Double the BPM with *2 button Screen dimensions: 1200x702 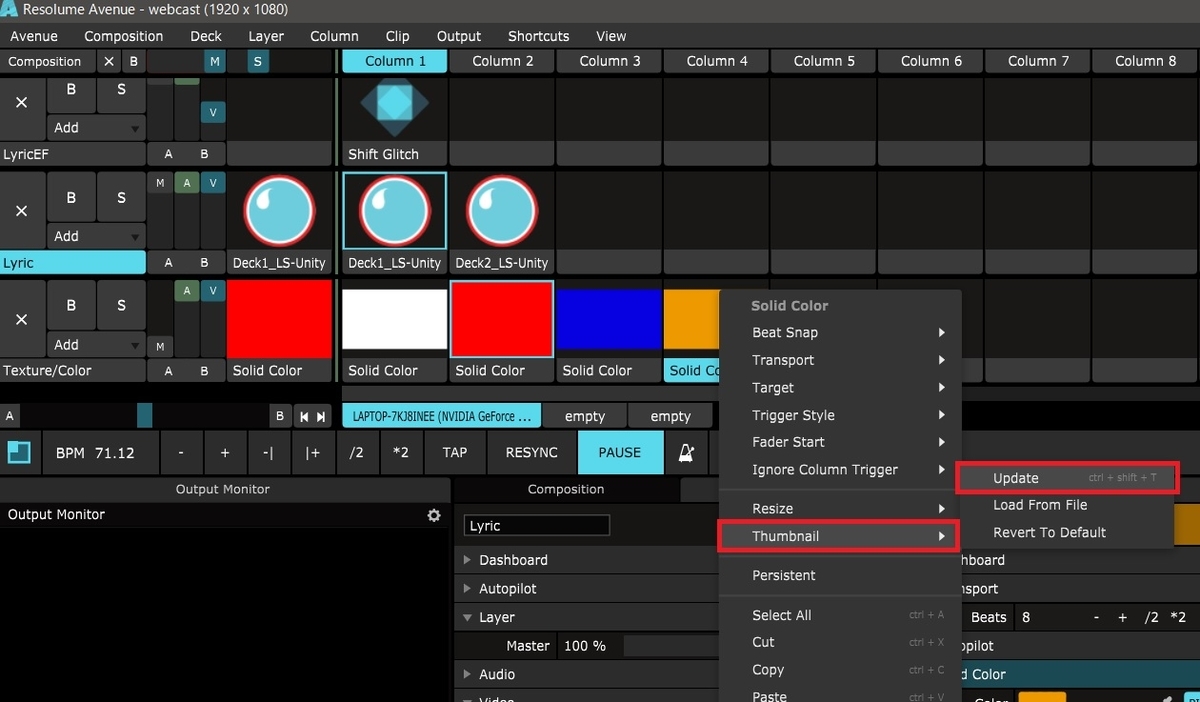[400, 453]
